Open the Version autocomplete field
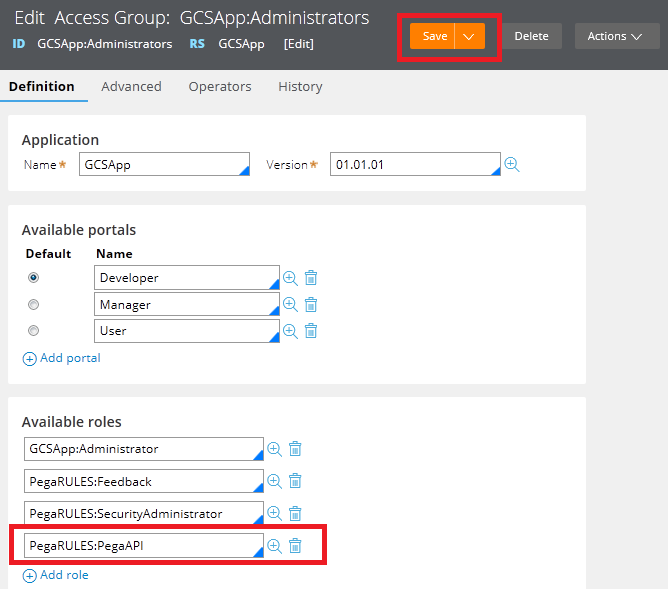This screenshot has height=589, width=668. click(x=415, y=164)
